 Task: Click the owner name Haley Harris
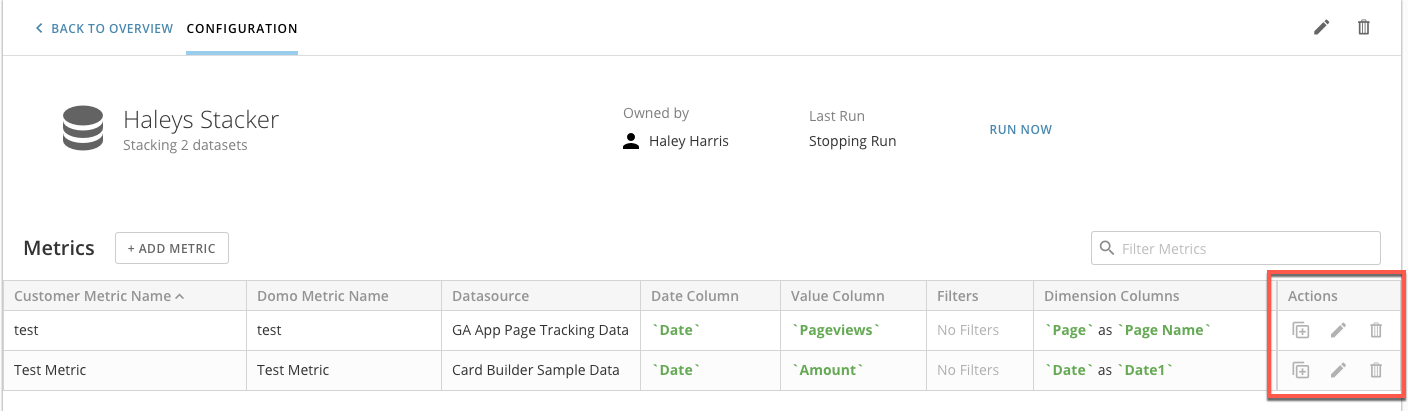click(x=689, y=141)
